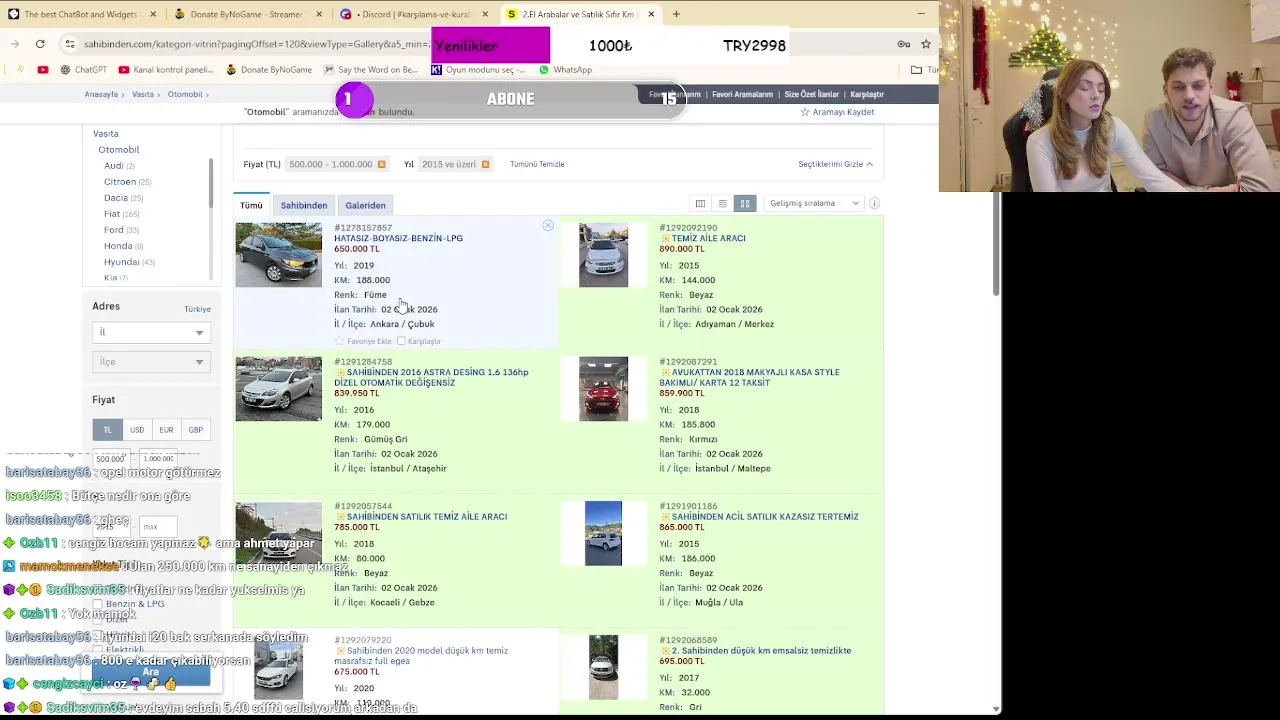1280x720 pixels.
Task: Open the Karşılaştır header link
Action: 867,94
